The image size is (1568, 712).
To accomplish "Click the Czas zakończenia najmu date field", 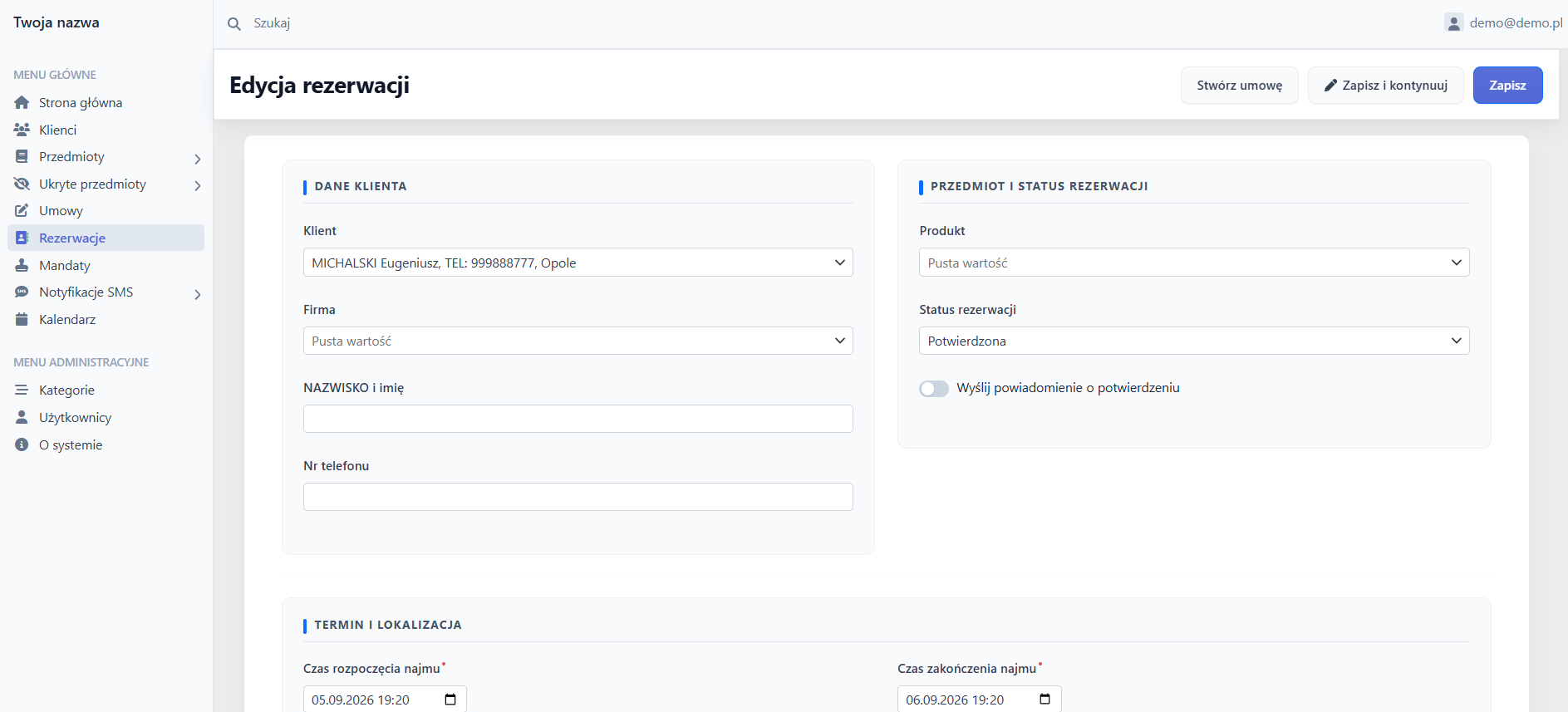I will [979, 700].
